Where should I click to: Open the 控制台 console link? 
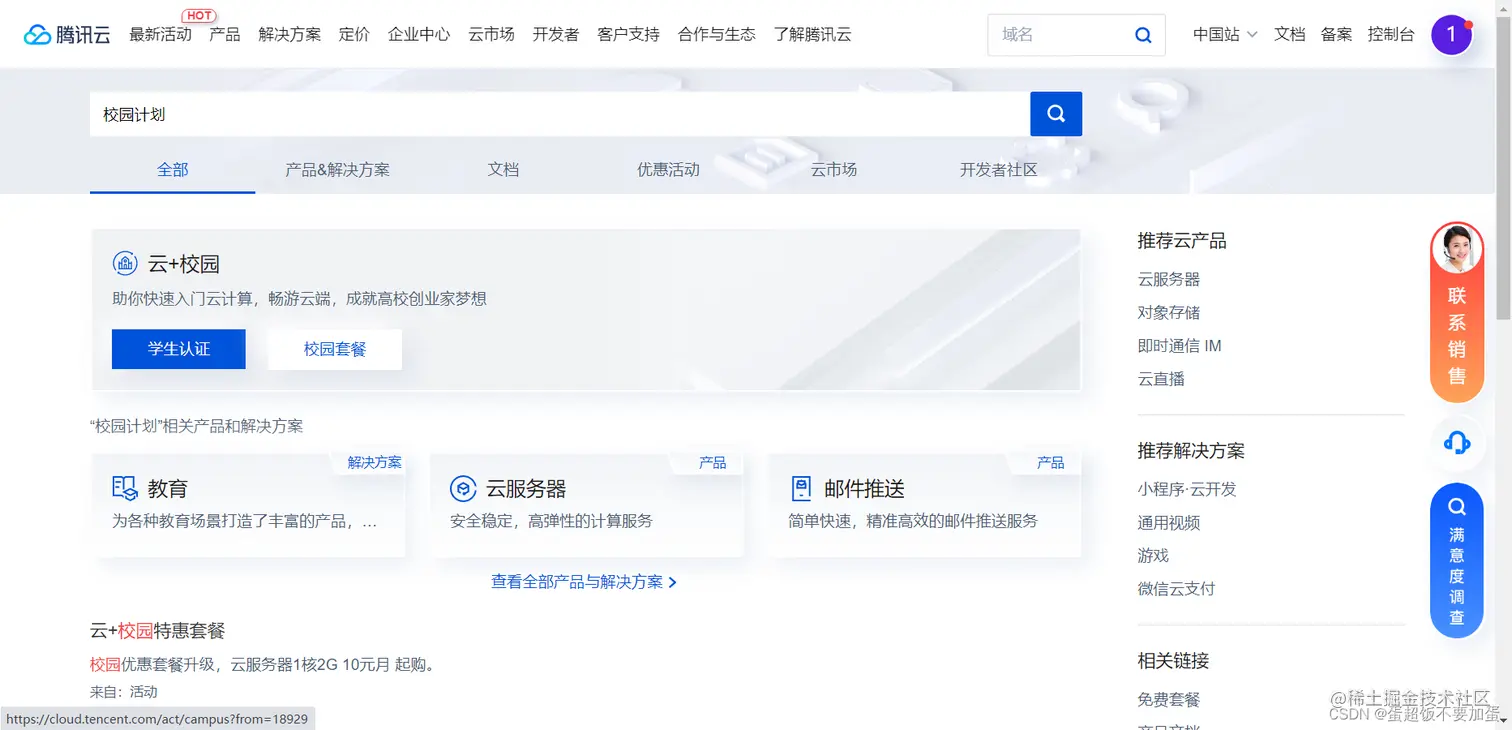[x=1391, y=34]
